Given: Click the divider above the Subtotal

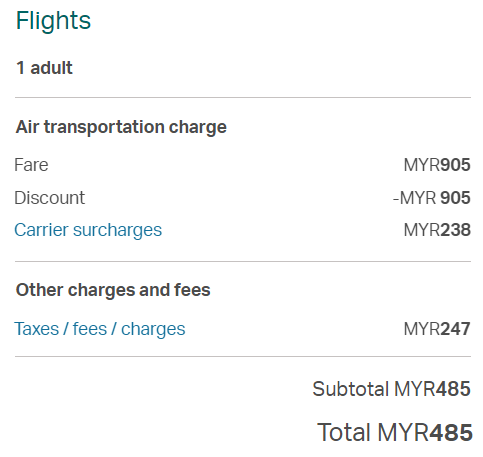Looking at the screenshot, I should (x=243, y=356).
